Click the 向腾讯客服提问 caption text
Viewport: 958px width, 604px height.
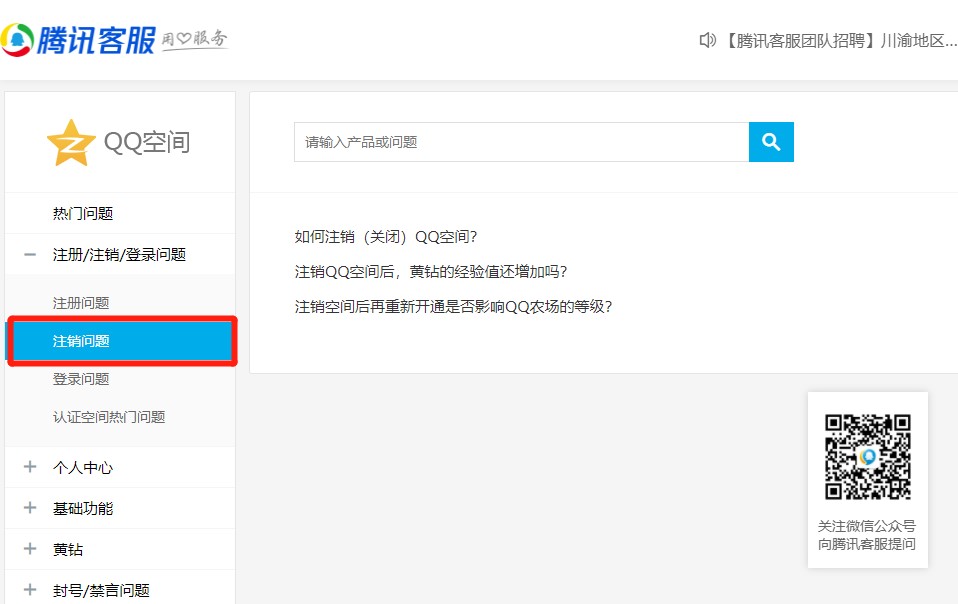[867, 544]
